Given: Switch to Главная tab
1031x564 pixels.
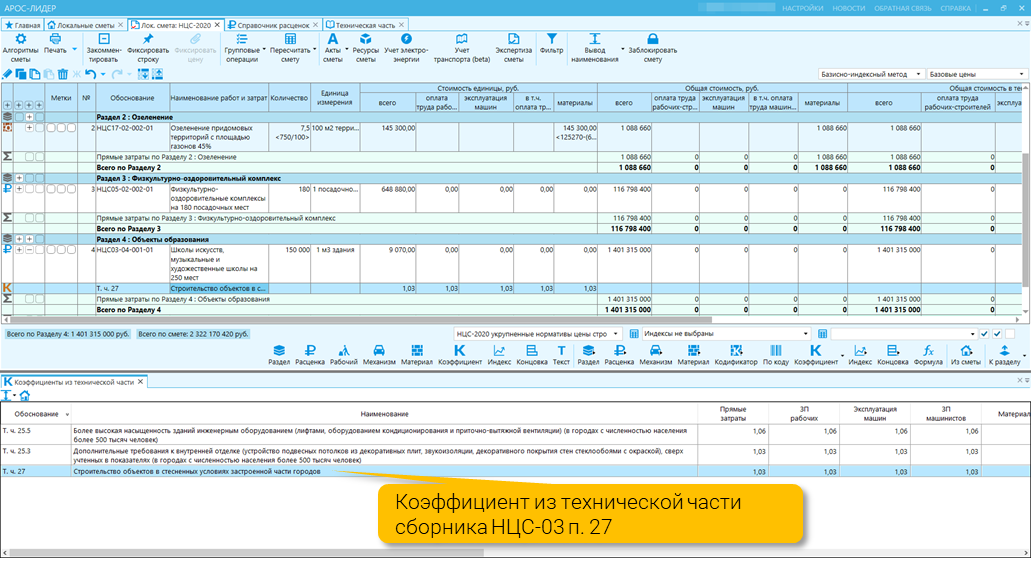Looking at the screenshot, I should [22, 25].
